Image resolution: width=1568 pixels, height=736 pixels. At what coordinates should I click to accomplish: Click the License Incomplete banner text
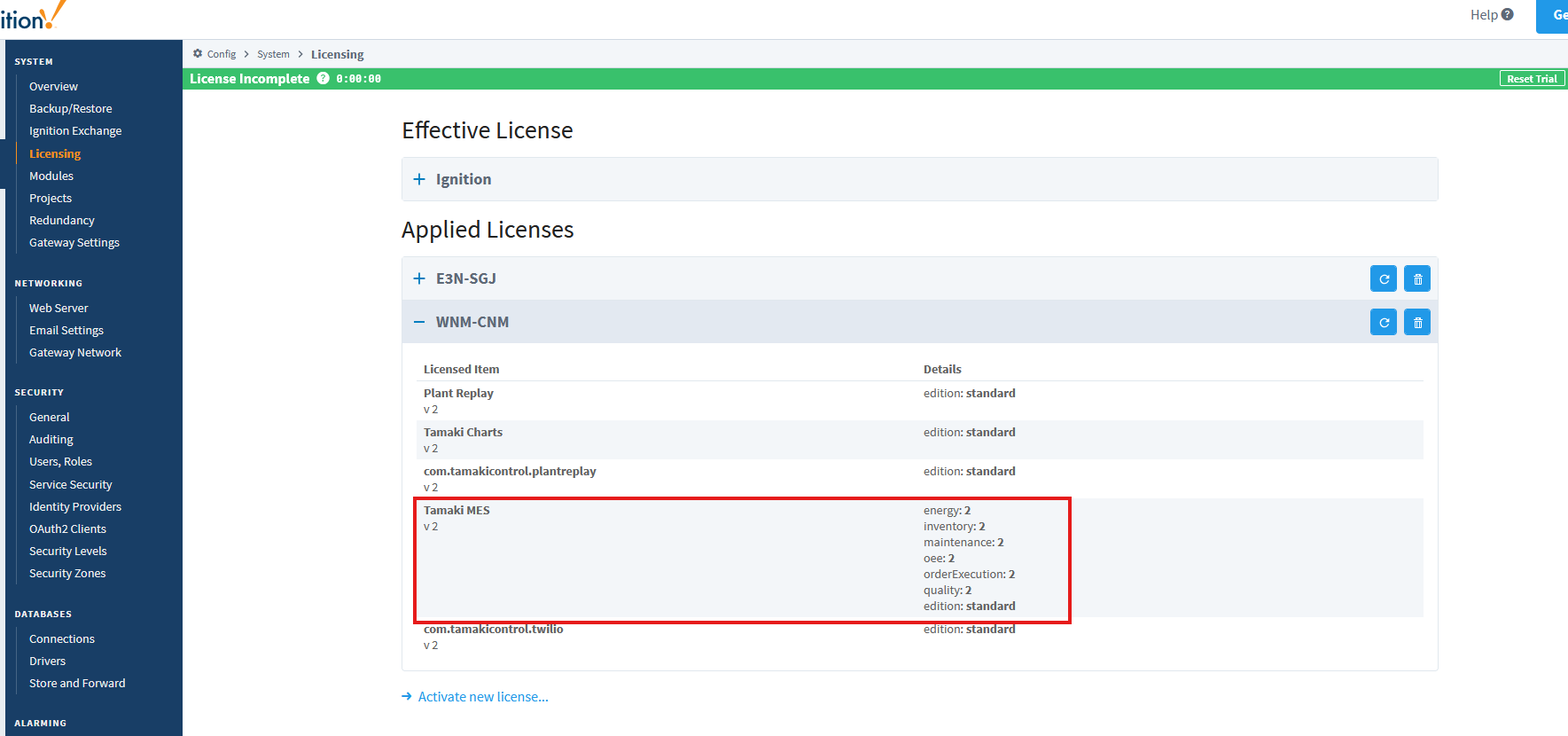coord(250,78)
